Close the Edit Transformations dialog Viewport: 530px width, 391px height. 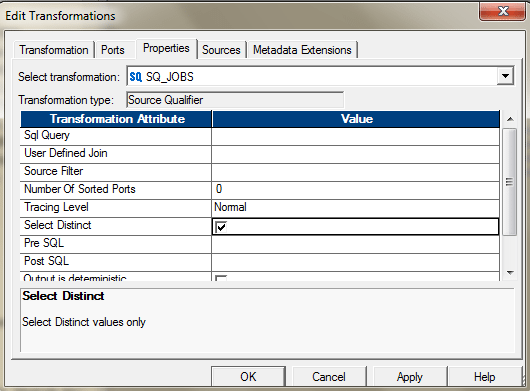coord(503,11)
